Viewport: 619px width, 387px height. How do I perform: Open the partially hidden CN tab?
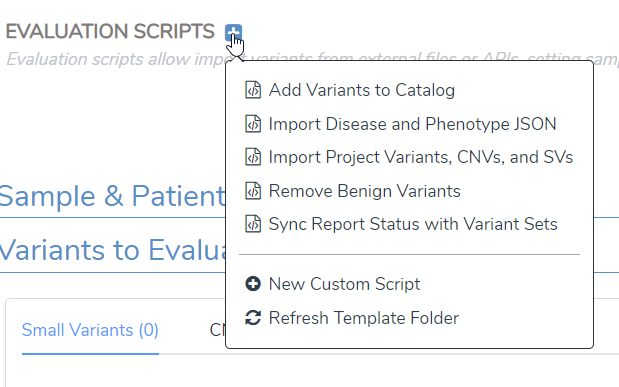tap(218, 330)
